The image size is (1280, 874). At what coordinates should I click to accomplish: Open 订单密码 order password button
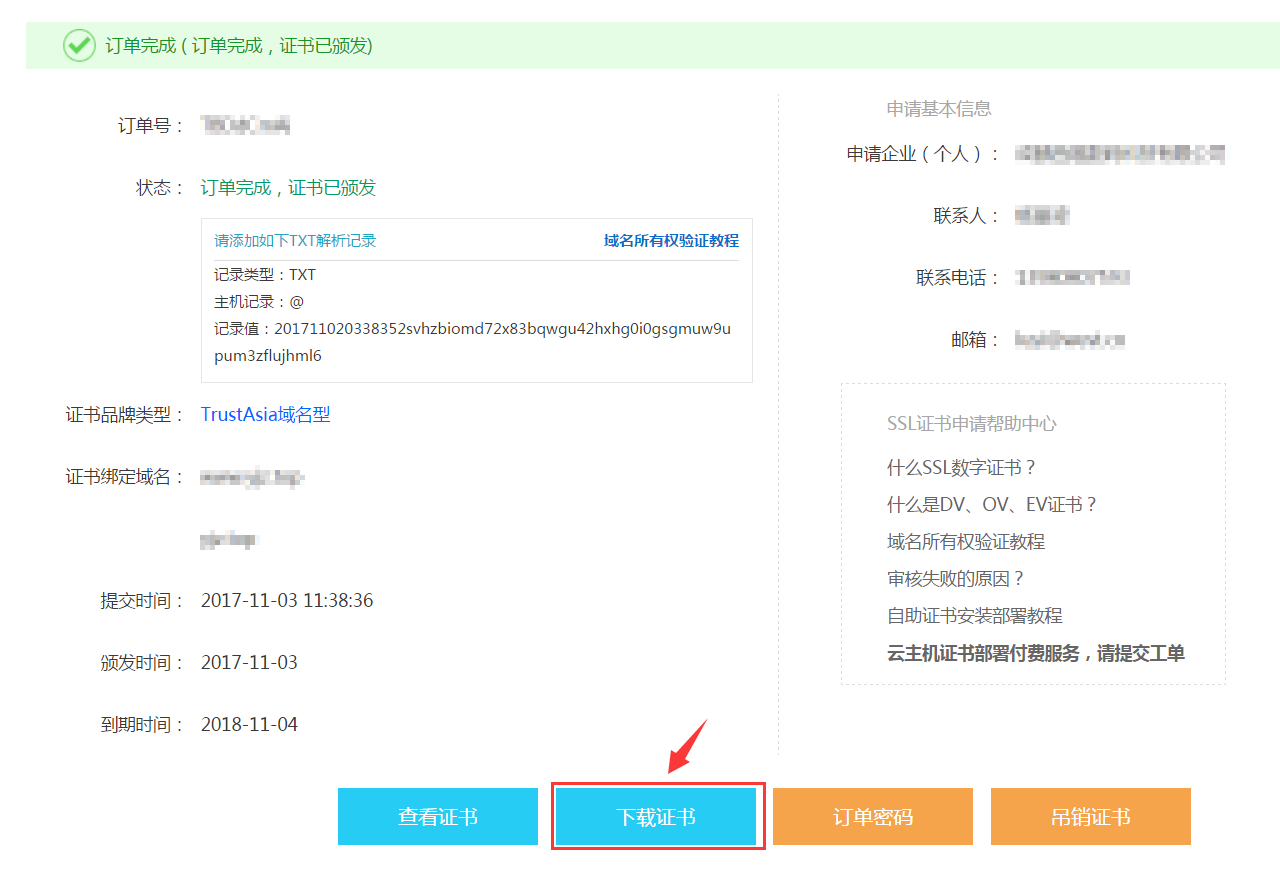pos(873,816)
